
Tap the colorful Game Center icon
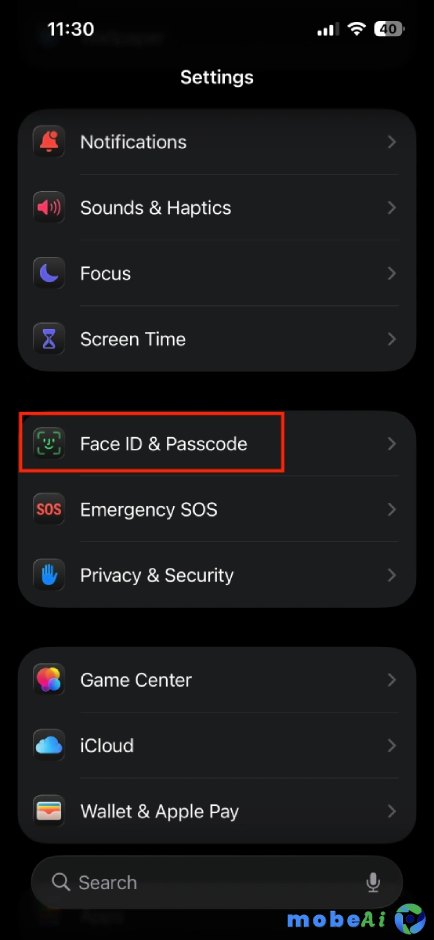point(49,680)
